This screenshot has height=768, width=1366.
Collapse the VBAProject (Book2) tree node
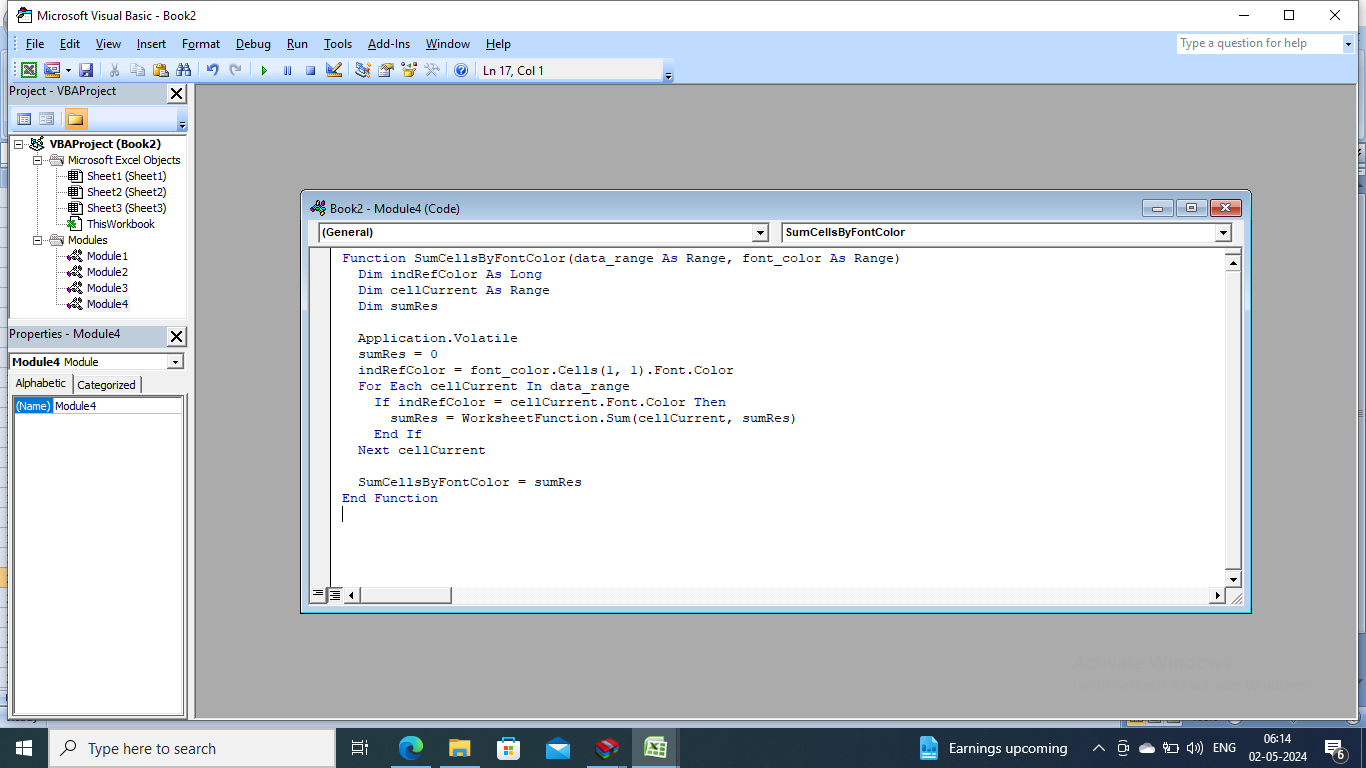coord(18,144)
